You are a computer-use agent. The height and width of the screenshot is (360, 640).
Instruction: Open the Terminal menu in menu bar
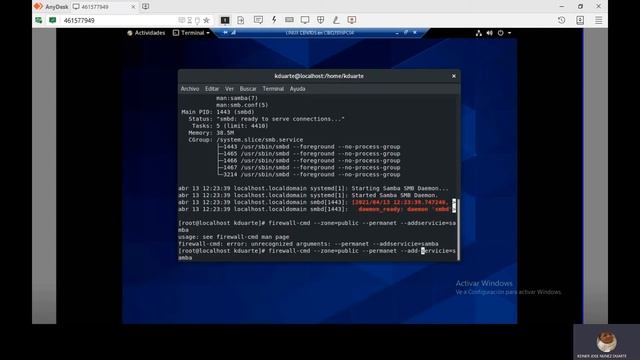point(273,89)
